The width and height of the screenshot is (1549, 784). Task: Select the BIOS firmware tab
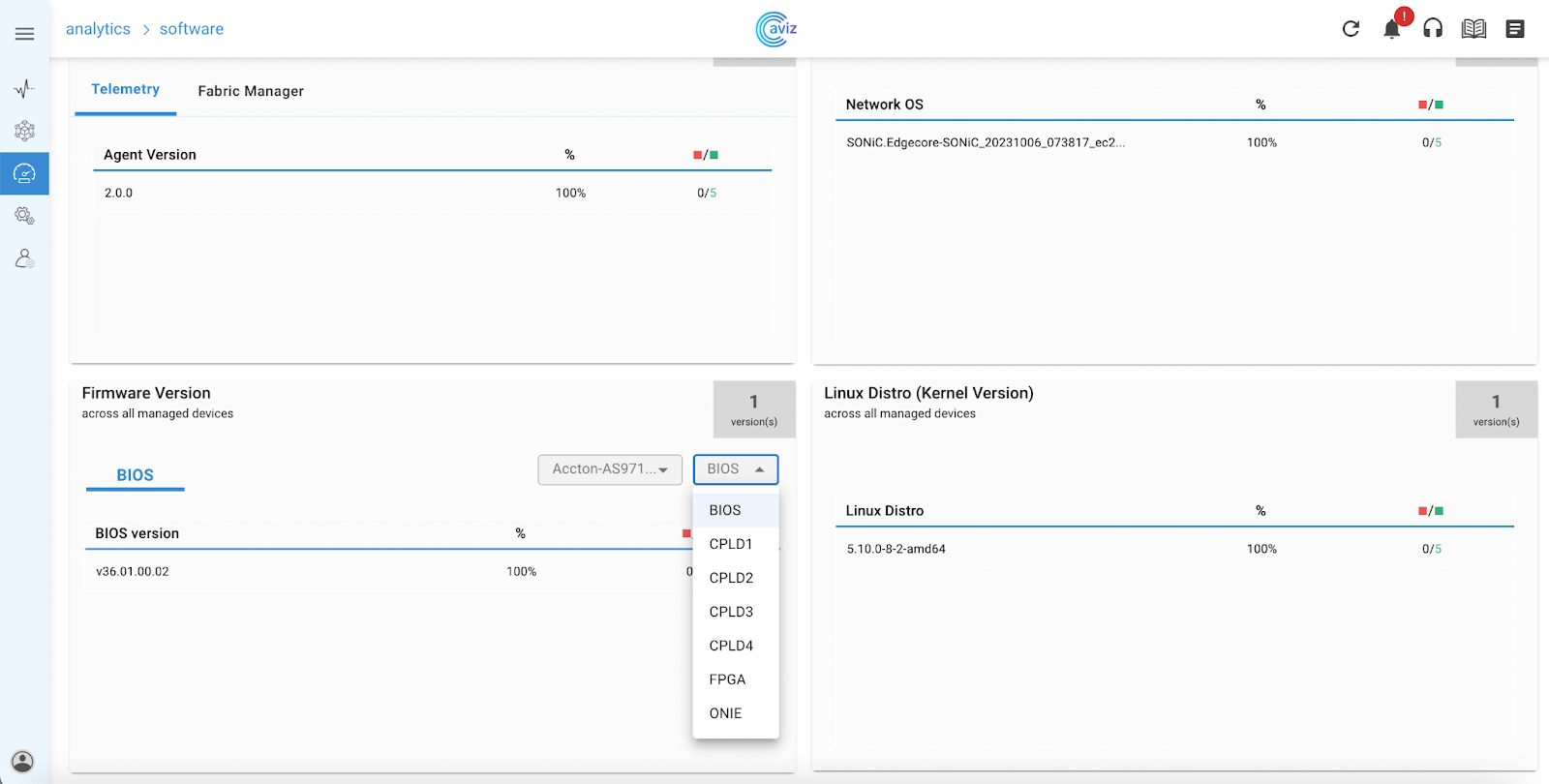[136, 475]
